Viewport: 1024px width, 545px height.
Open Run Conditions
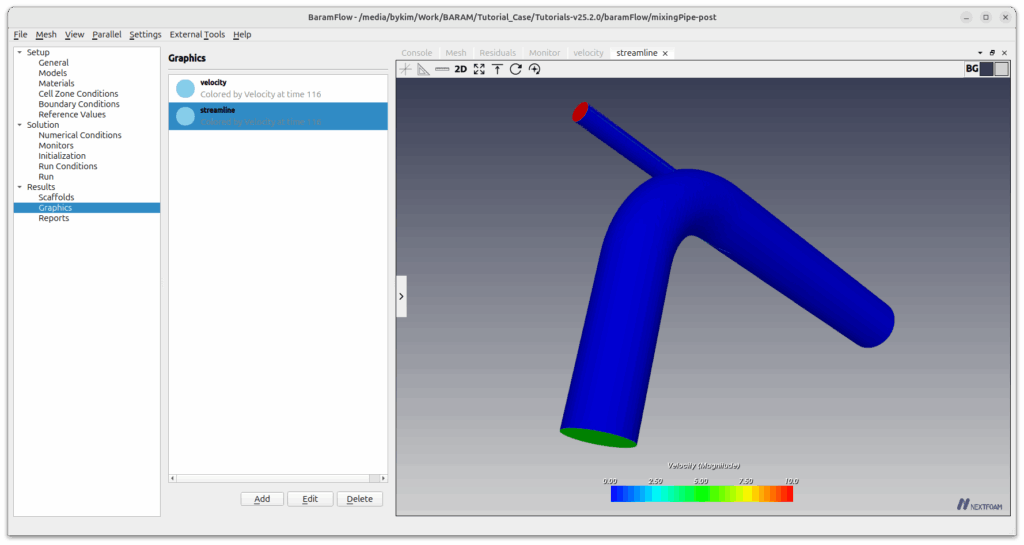[68, 166]
